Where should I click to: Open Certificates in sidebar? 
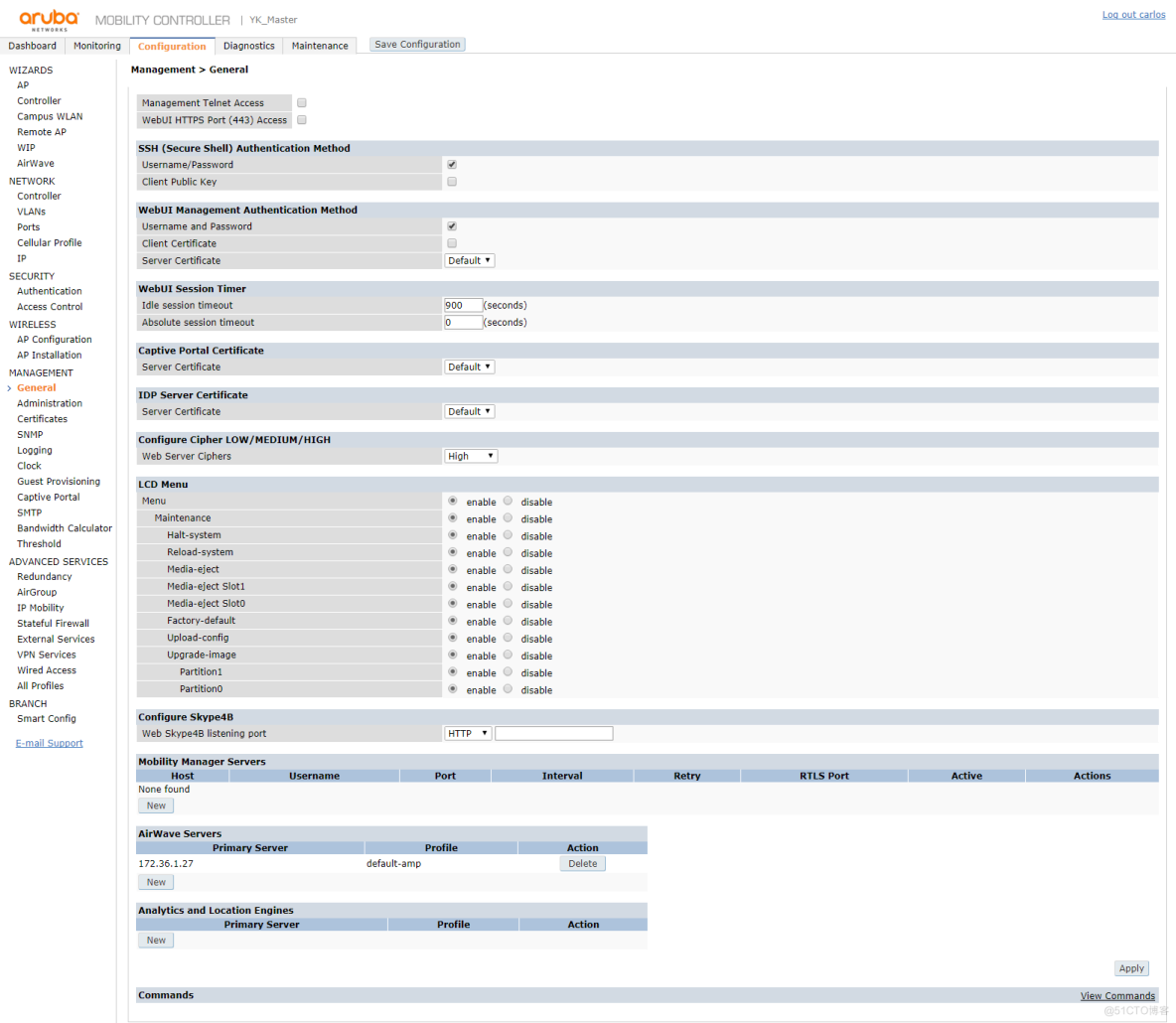coord(43,419)
